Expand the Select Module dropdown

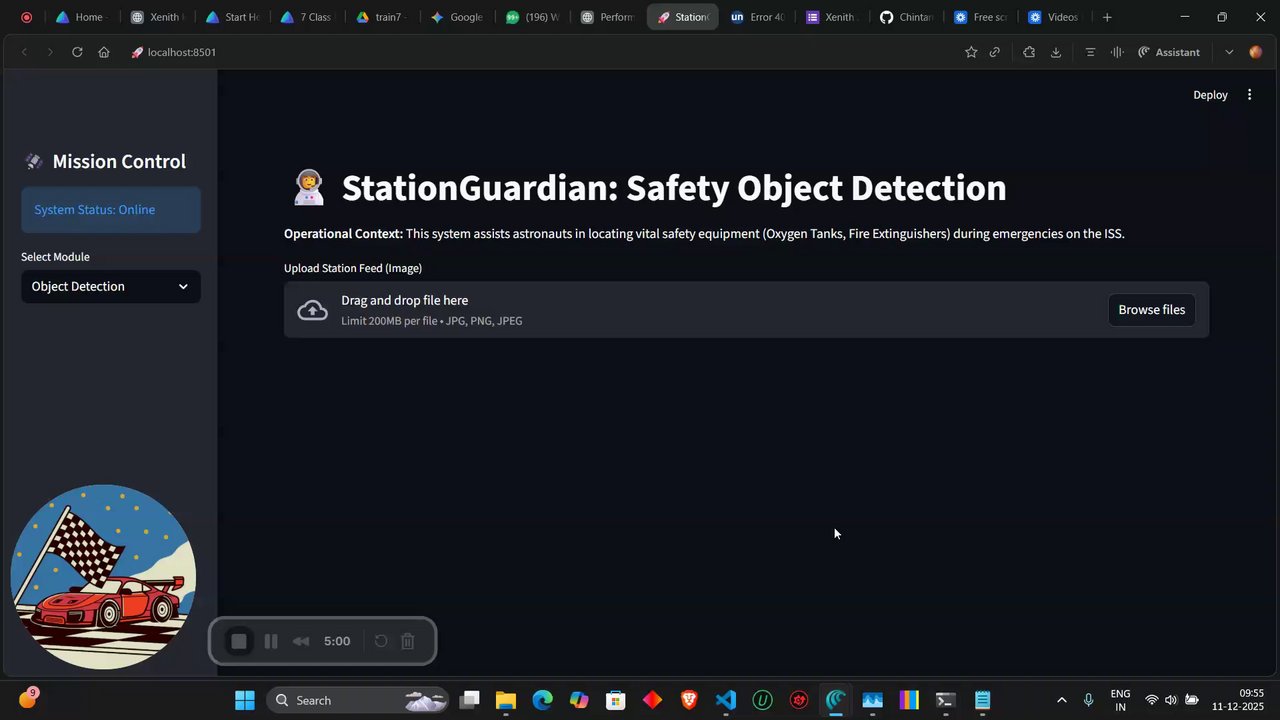pyautogui.click(x=111, y=286)
